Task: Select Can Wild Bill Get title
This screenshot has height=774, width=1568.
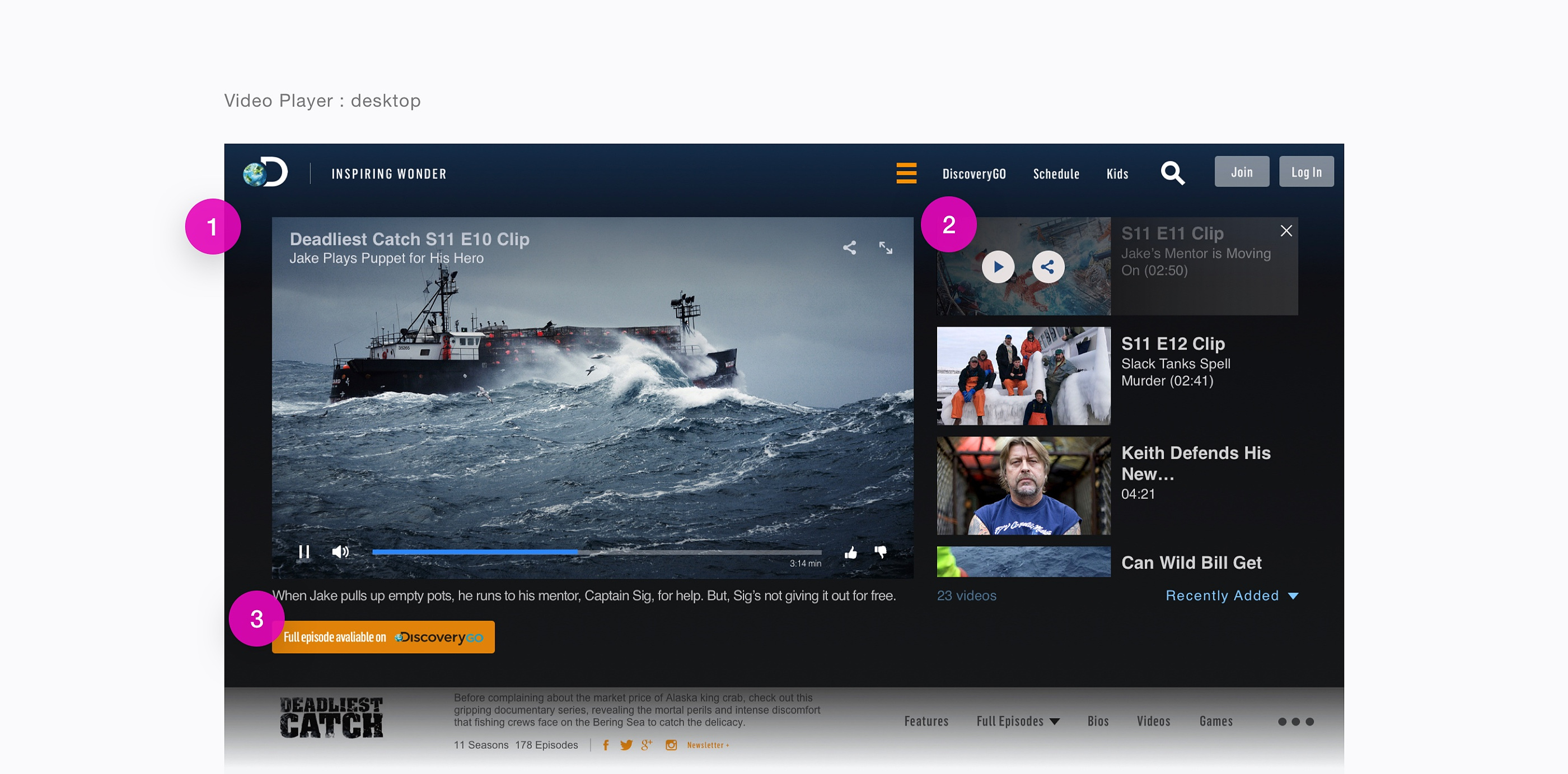Action: click(x=1191, y=563)
